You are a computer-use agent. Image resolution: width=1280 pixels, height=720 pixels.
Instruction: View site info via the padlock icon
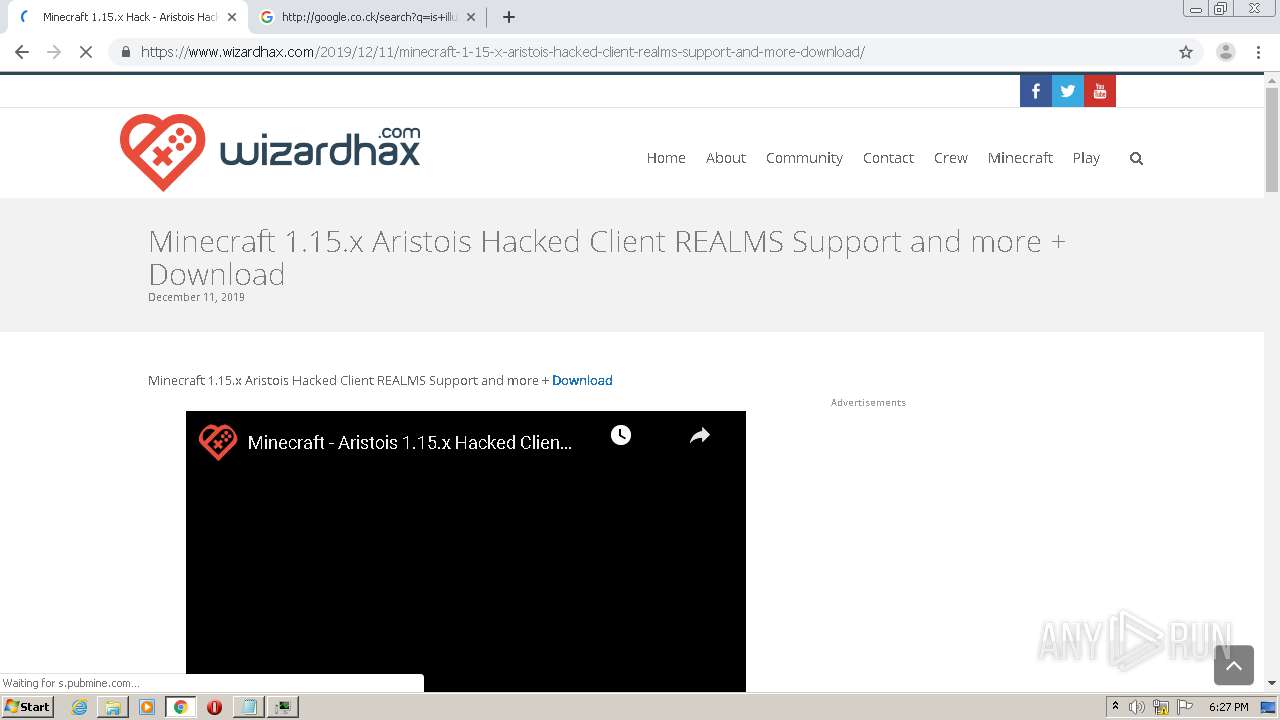tap(126, 52)
